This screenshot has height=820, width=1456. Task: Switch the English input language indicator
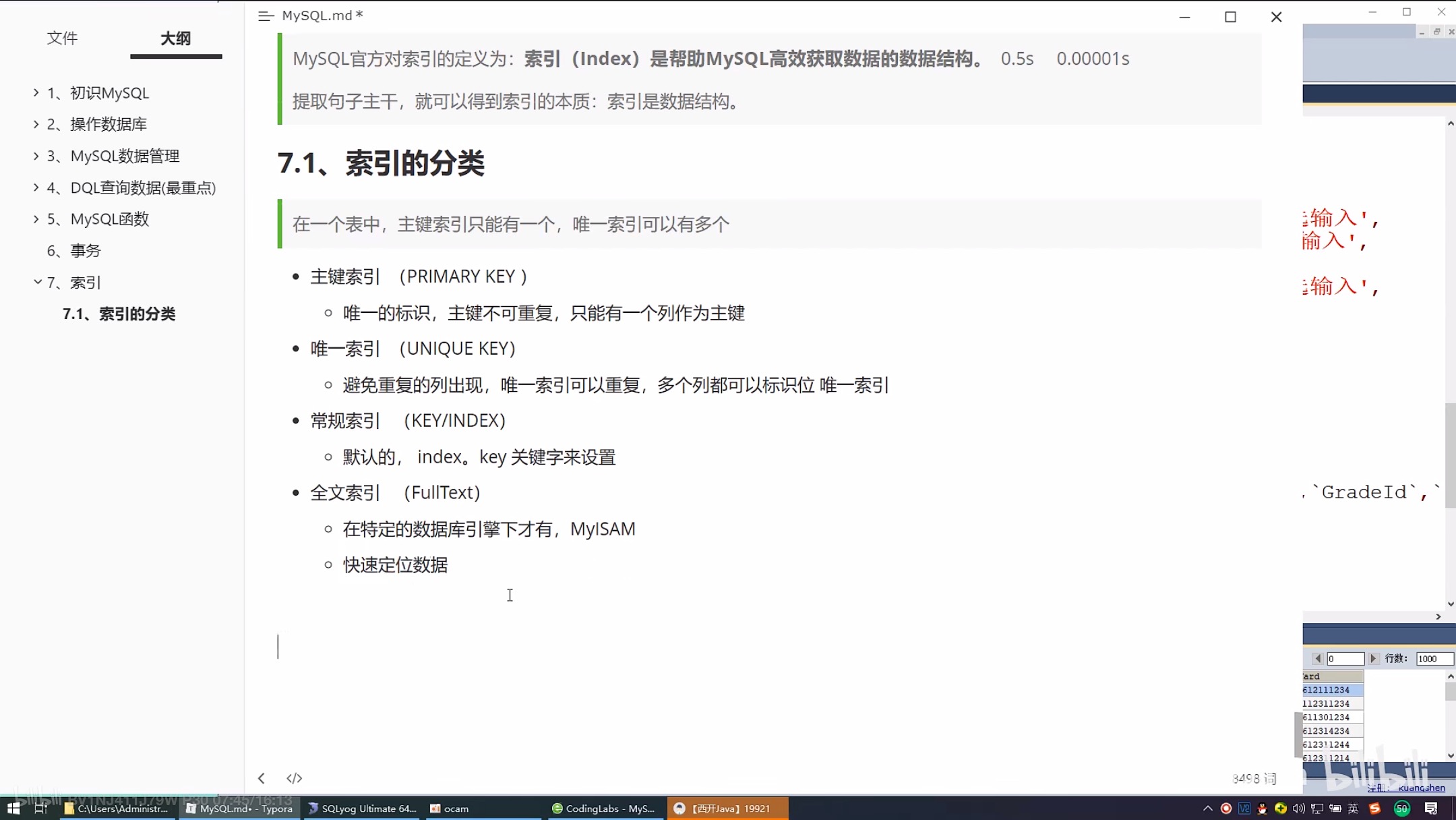(x=1353, y=808)
